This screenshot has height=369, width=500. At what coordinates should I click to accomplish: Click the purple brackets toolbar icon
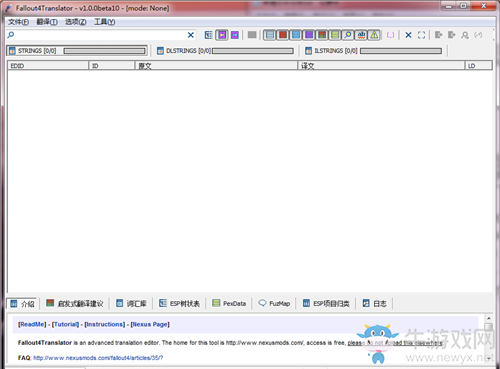(x=390, y=35)
